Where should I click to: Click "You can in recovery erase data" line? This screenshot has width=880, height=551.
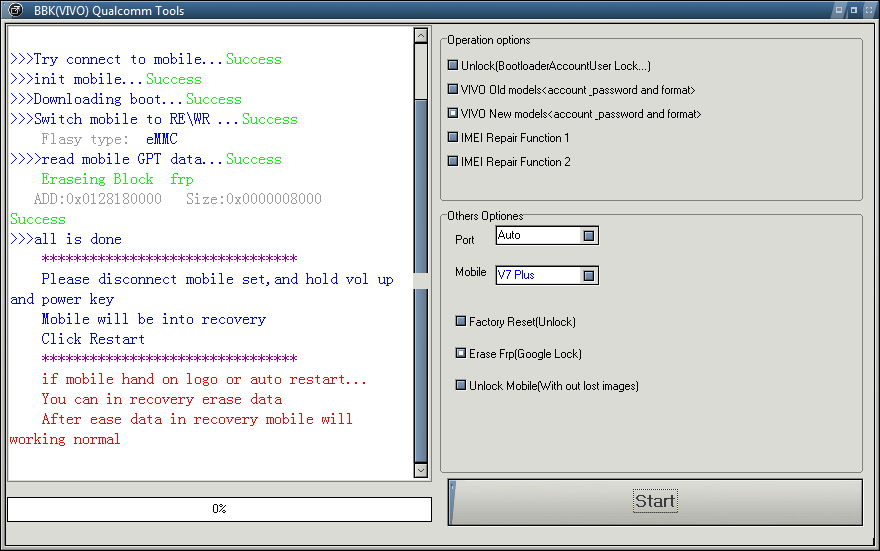click(162, 400)
